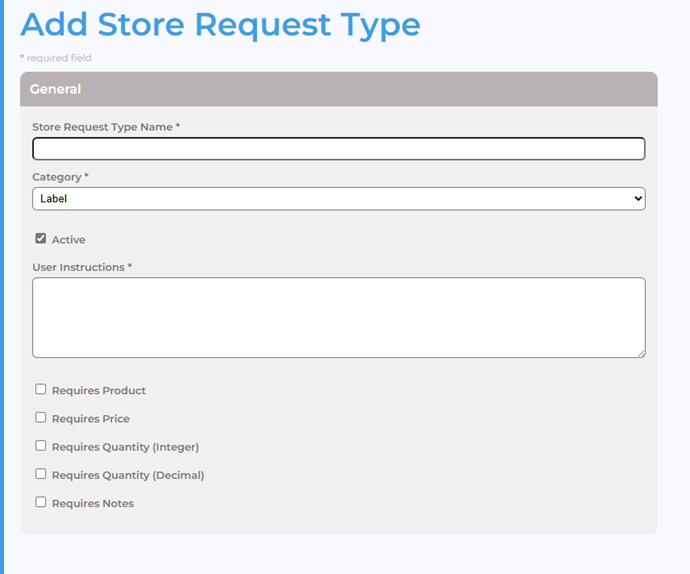Click the Requires Notes label text

(92, 503)
